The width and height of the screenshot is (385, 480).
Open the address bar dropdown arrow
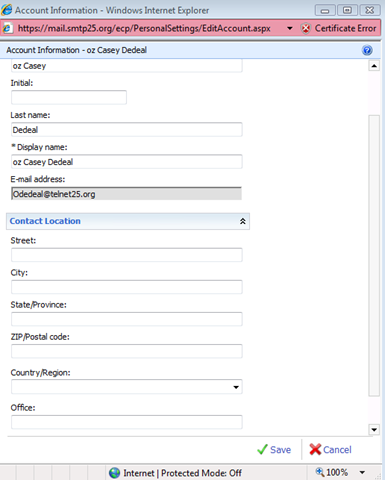tap(290, 28)
